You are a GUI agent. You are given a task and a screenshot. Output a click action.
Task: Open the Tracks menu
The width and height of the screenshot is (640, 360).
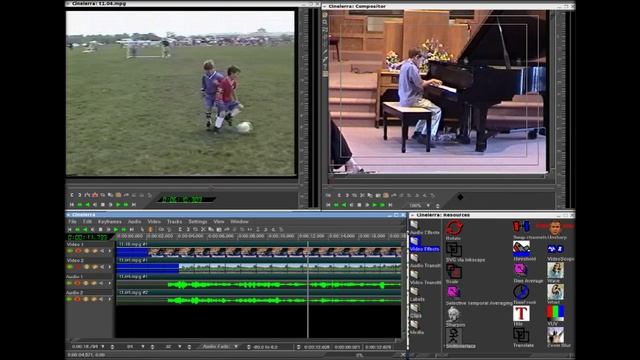click(174, 222)
